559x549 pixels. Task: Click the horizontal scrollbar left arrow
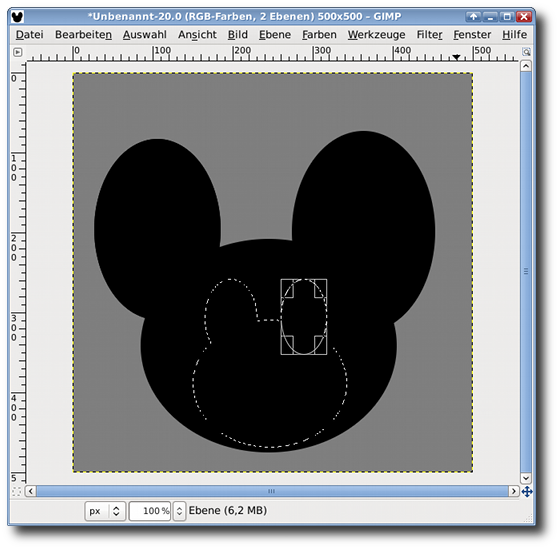31,491
